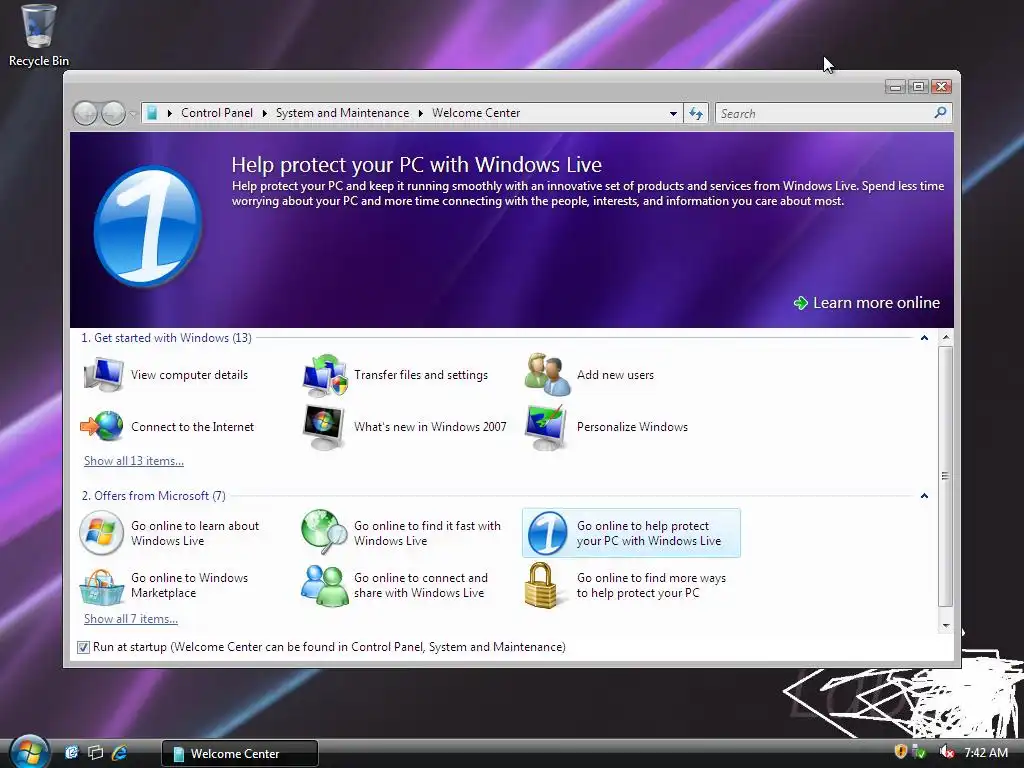Click the vertical scrollbar thumb

tap(945, 476)
